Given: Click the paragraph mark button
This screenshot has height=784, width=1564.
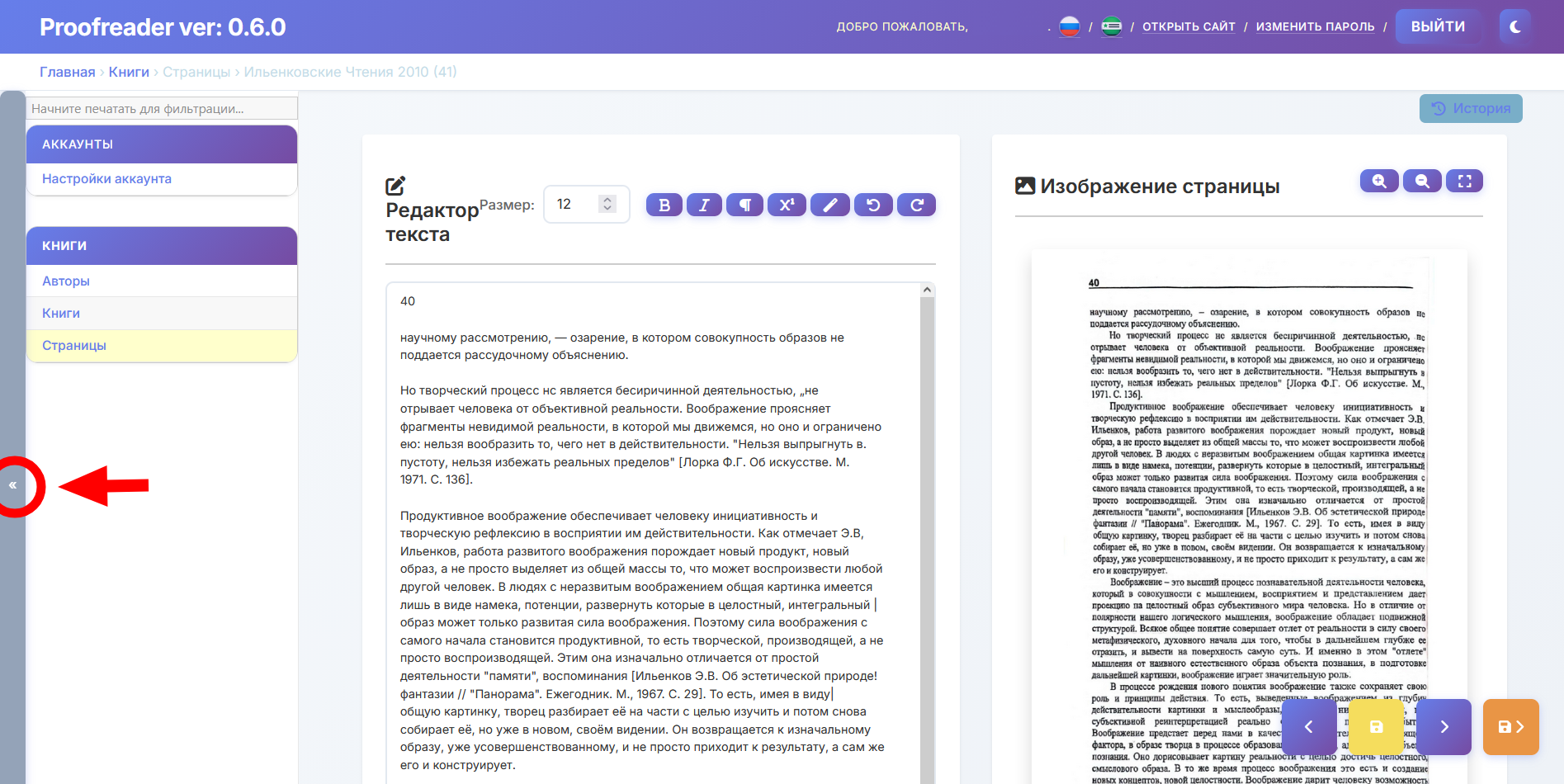Looking at the screenshot, I should coord(744,205).
